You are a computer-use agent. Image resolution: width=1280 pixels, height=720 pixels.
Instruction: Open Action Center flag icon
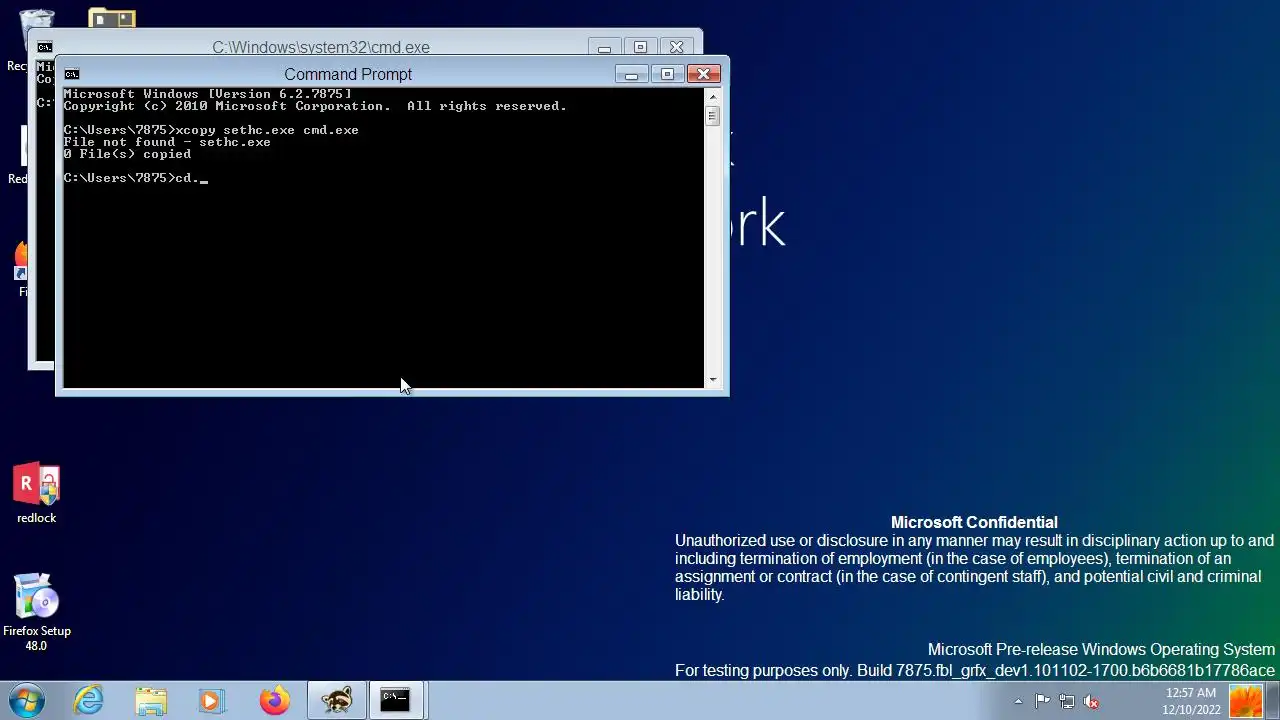1042,702
